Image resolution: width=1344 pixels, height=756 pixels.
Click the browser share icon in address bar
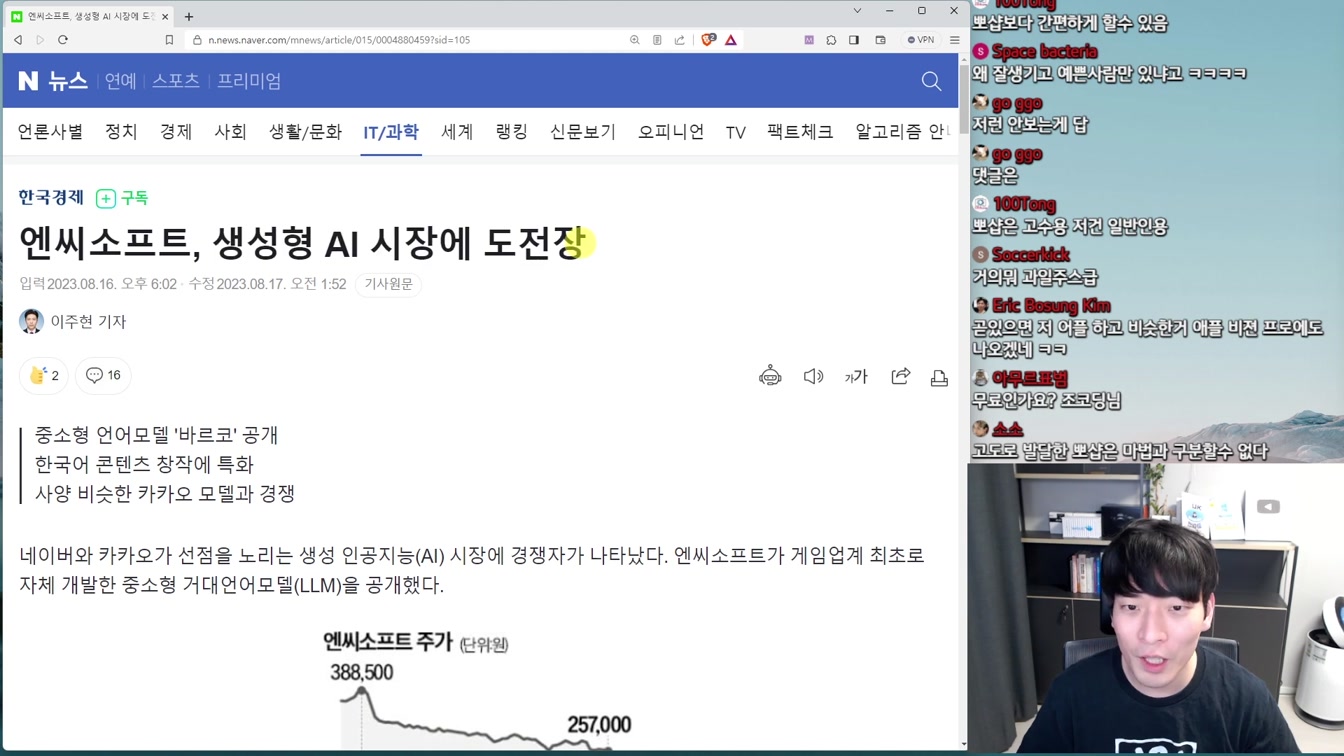coord(680,40)
